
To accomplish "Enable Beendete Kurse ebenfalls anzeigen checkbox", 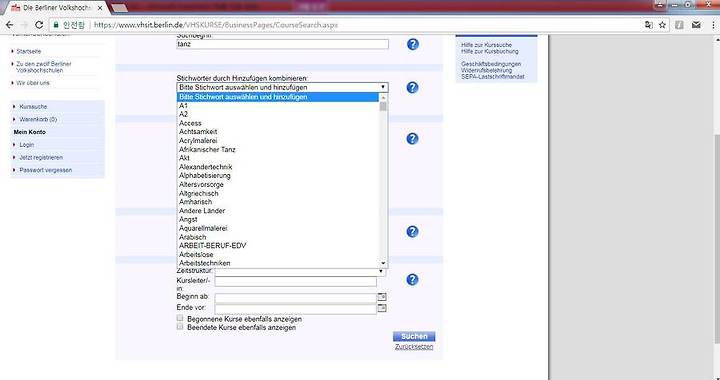I will coord(180,327).
